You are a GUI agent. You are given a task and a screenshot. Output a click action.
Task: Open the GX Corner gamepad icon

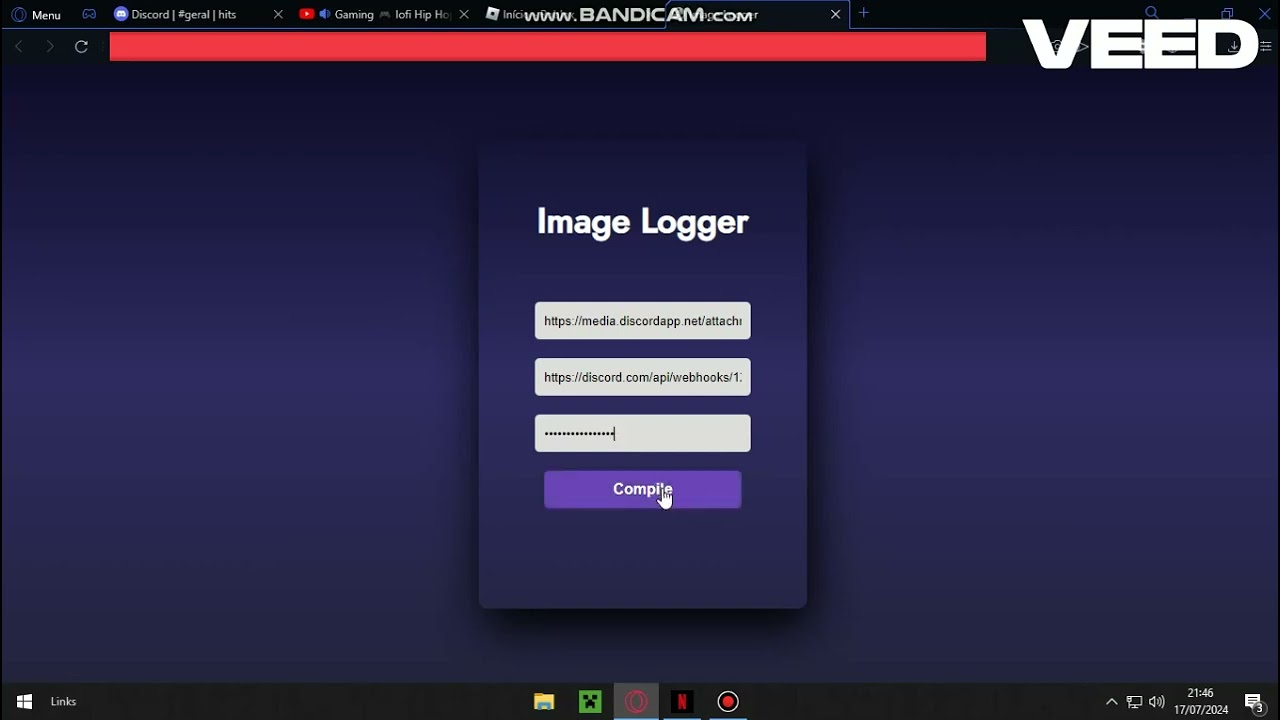coord(89,14)
